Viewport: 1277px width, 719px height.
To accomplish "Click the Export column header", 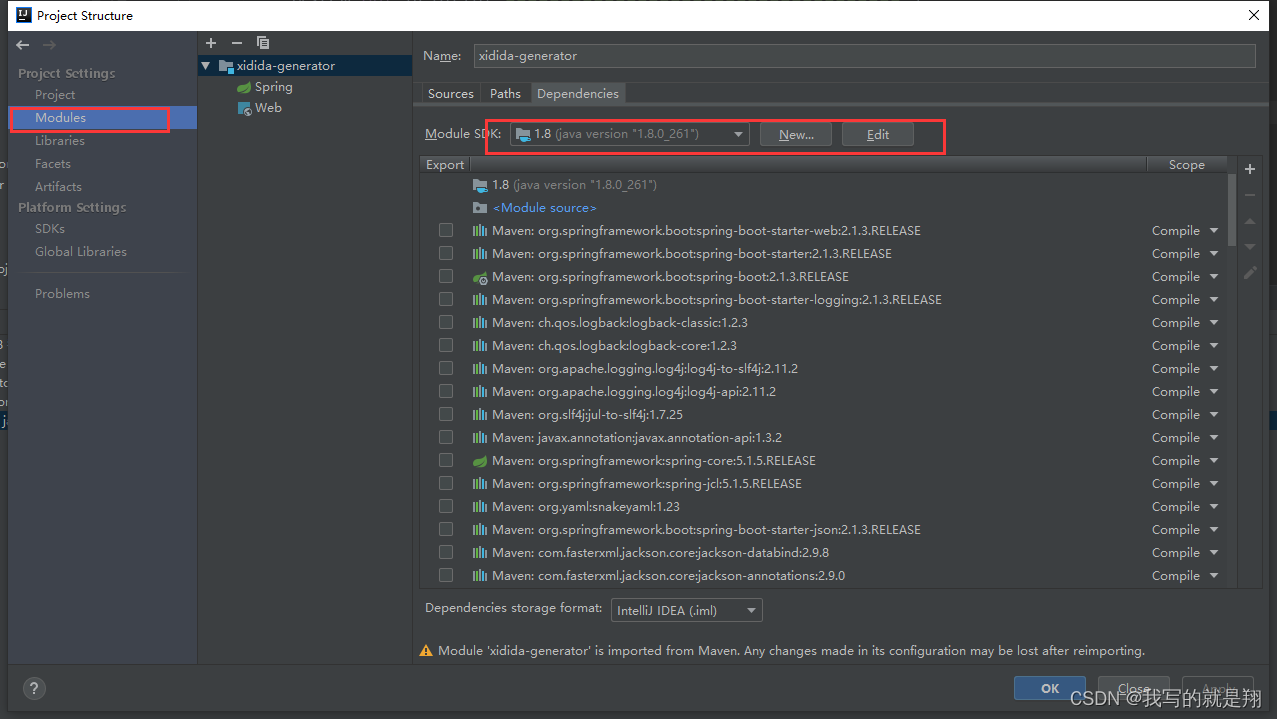I will (x=445, y=165).
